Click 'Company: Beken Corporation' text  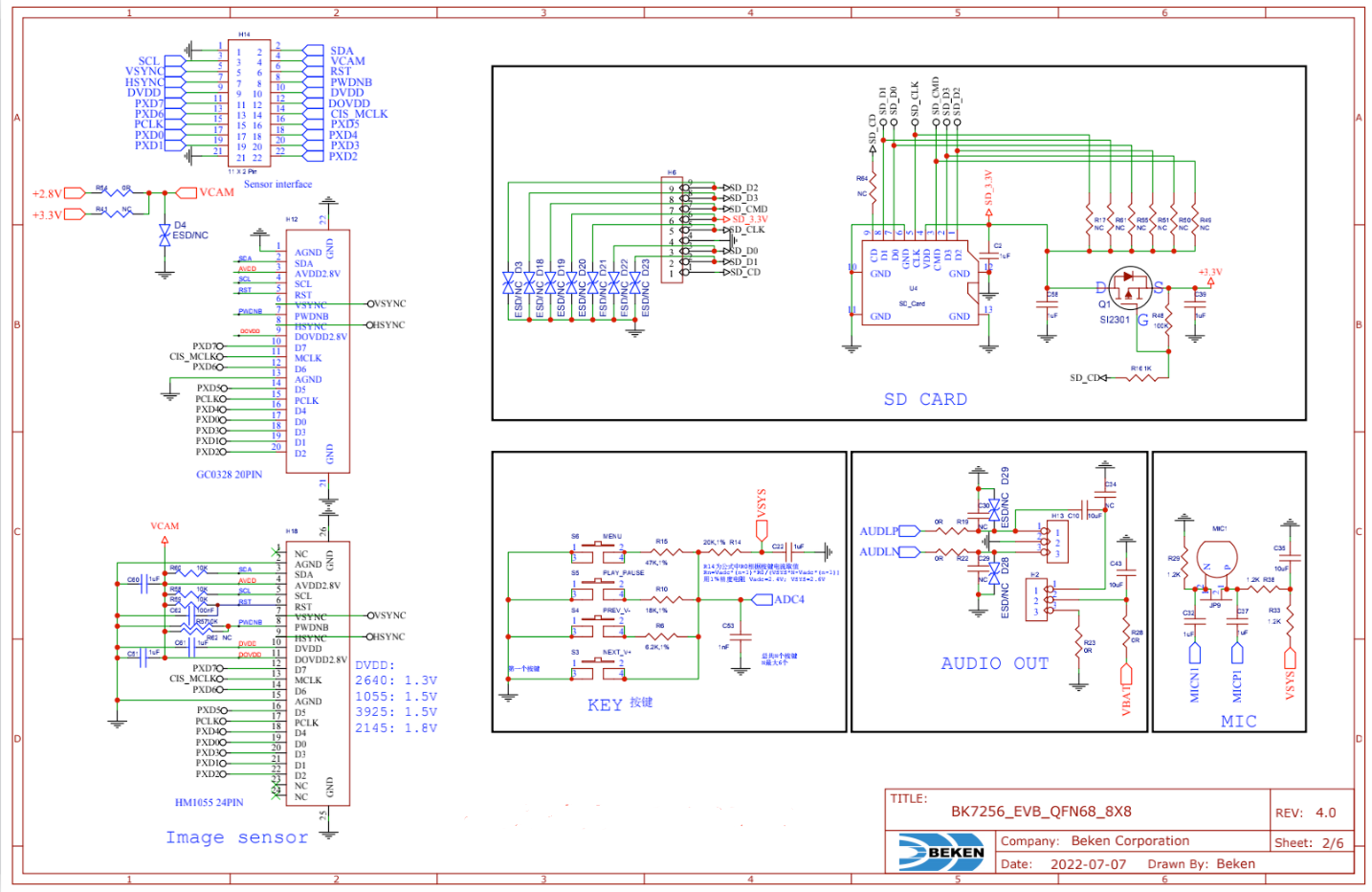tap(1095, 841)
